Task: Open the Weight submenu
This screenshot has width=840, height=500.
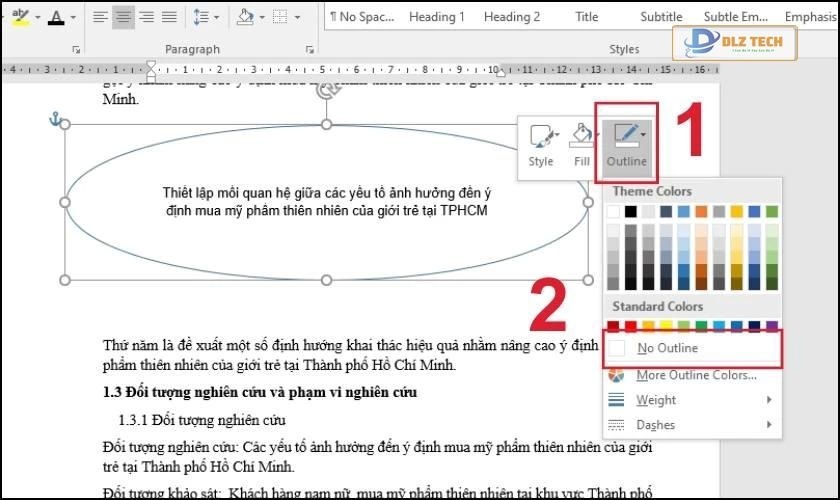Action: pyautogui.click(x=656, y=400)
